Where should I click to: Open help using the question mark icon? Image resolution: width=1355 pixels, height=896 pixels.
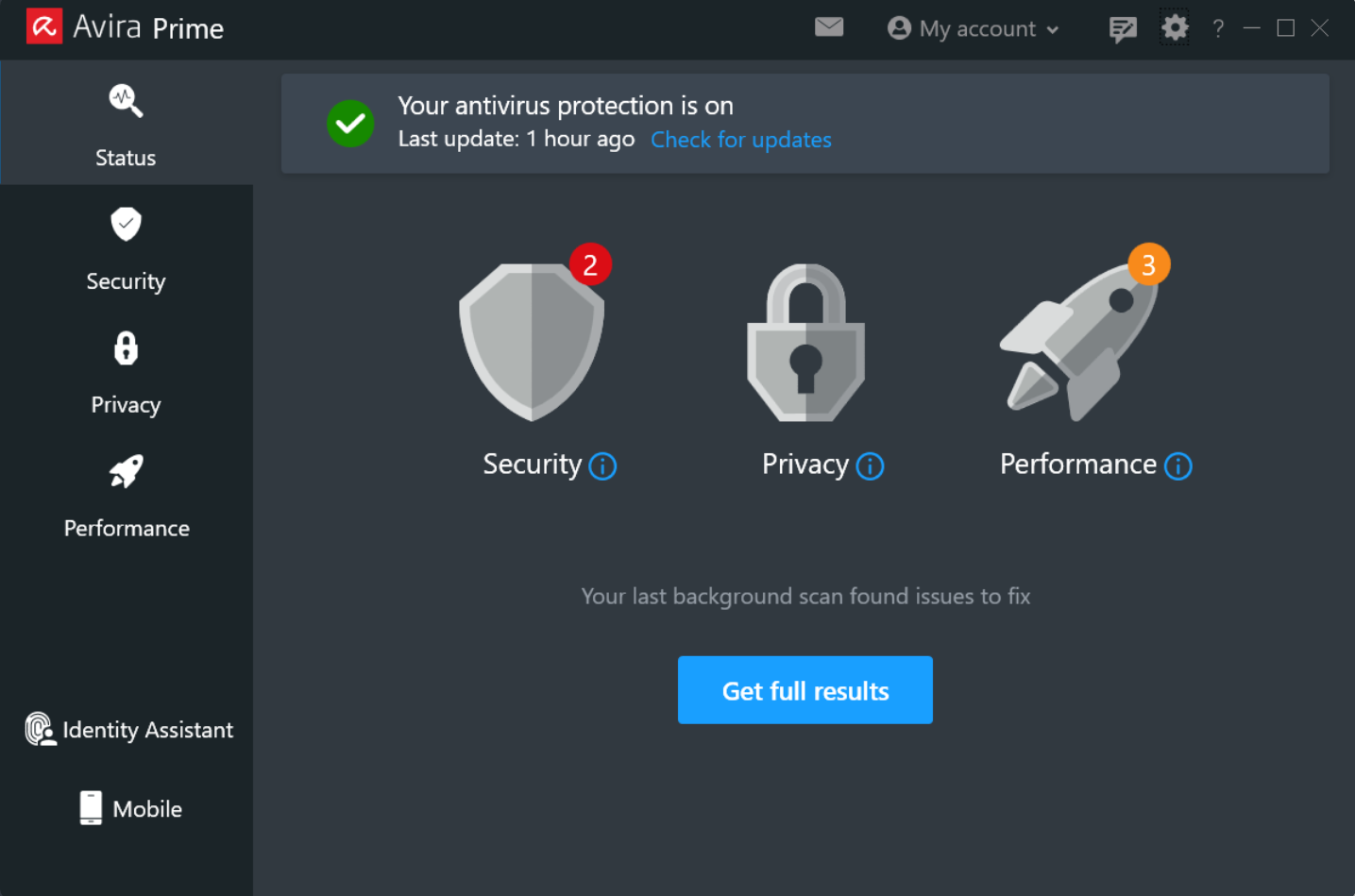(x=1217, y=28)
